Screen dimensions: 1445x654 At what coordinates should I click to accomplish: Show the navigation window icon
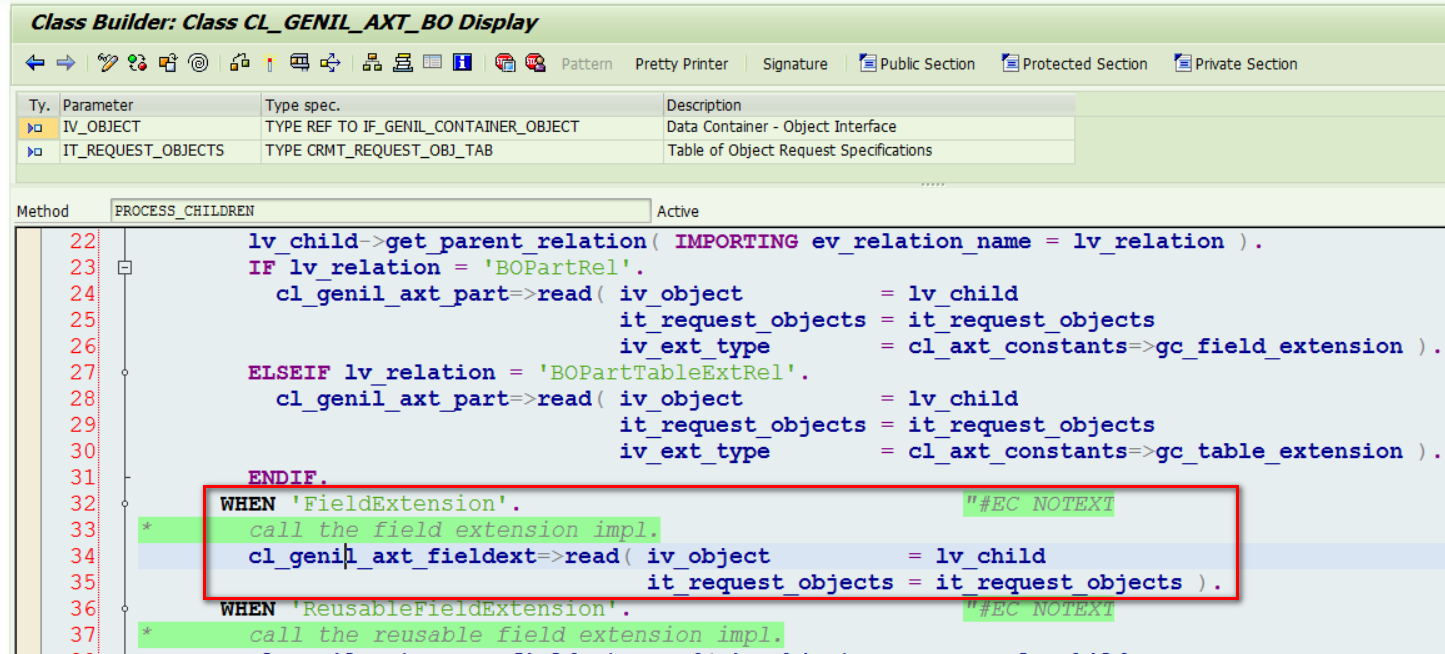(x=402, y=64)
